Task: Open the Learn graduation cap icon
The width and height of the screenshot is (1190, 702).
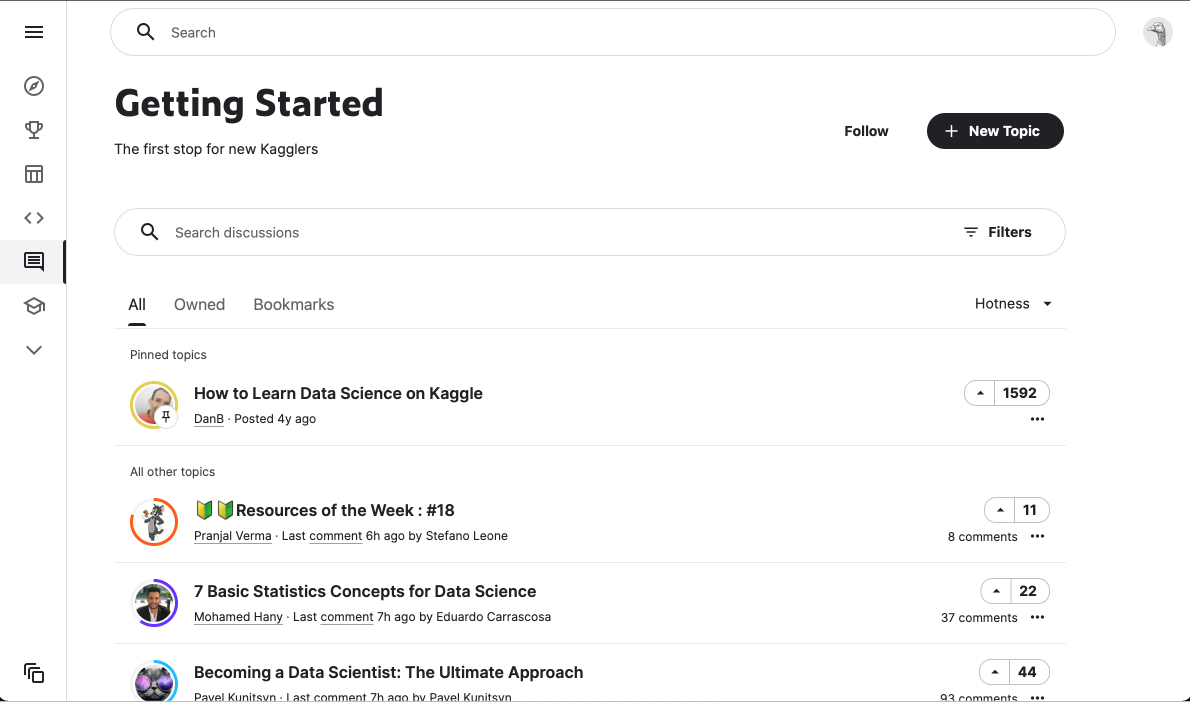Action: point(33,306)
